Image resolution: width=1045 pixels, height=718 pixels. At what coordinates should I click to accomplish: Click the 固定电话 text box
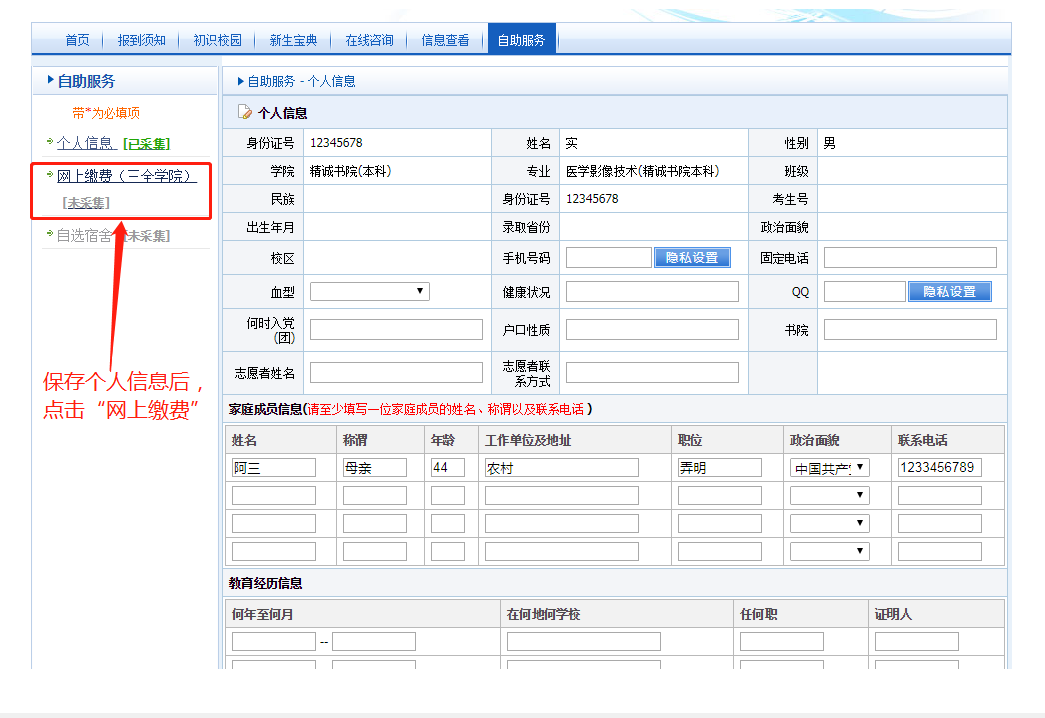pos(910,258)
